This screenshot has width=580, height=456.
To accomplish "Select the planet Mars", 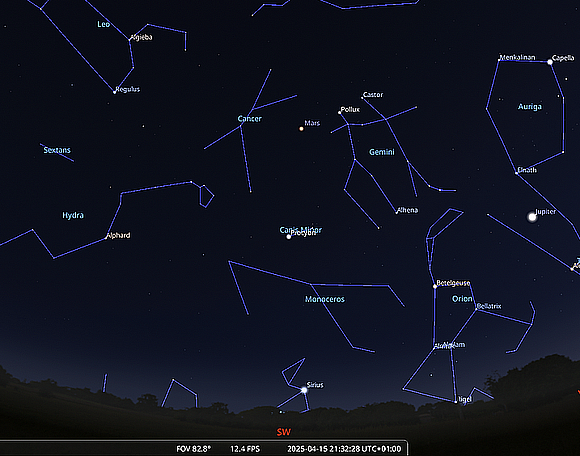I will (x=301, y=129).
